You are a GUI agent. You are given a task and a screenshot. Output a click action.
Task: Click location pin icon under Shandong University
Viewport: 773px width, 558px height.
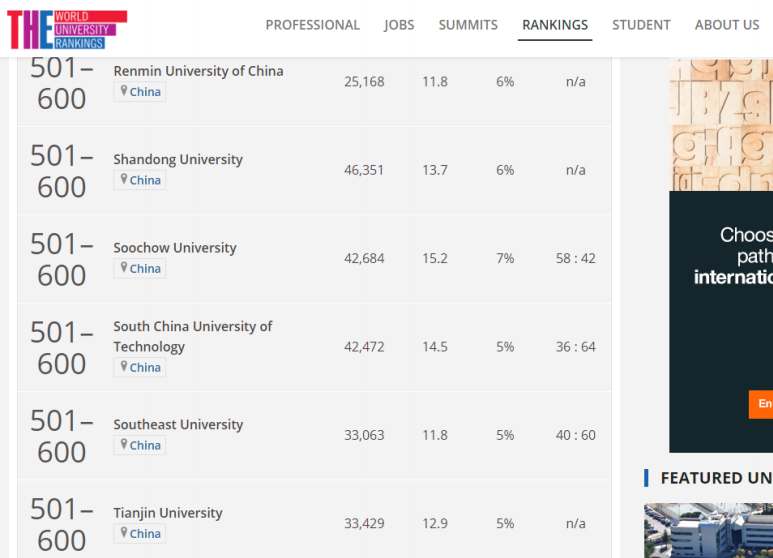[x=124, y=179]
